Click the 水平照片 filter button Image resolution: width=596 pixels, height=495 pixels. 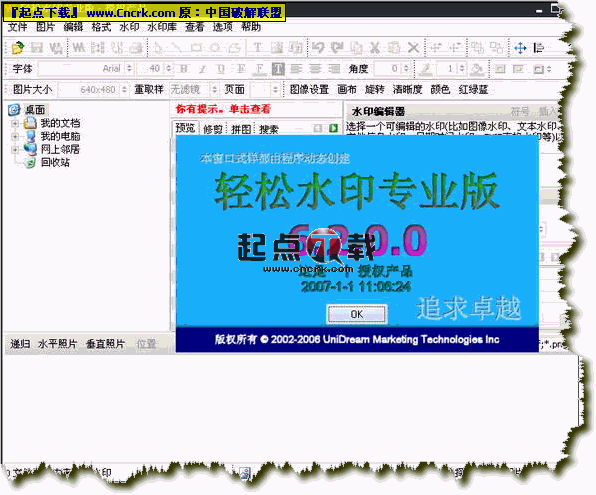point(57,344)
